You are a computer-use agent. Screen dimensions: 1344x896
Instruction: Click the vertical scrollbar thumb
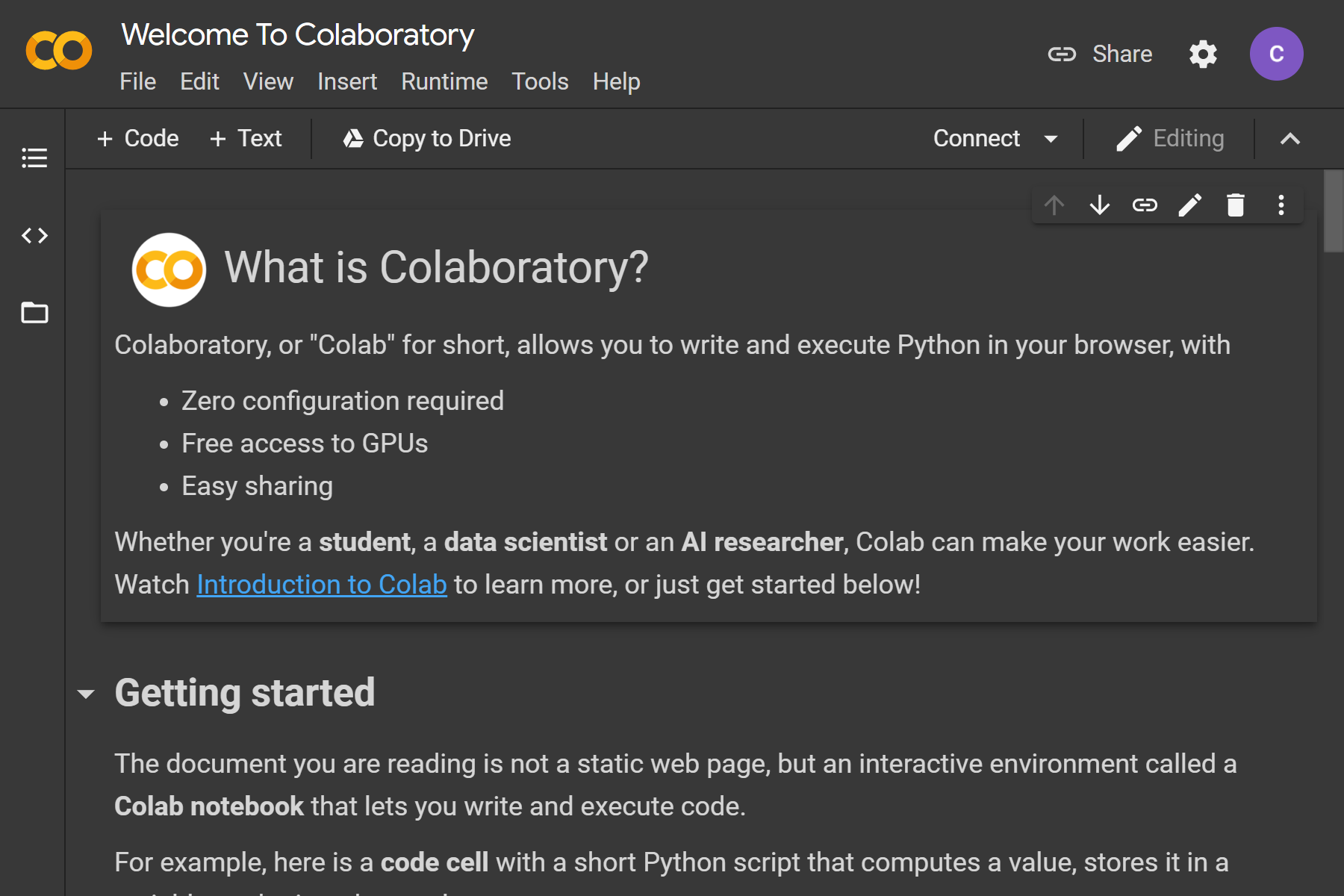click(x=1334, y=211)
